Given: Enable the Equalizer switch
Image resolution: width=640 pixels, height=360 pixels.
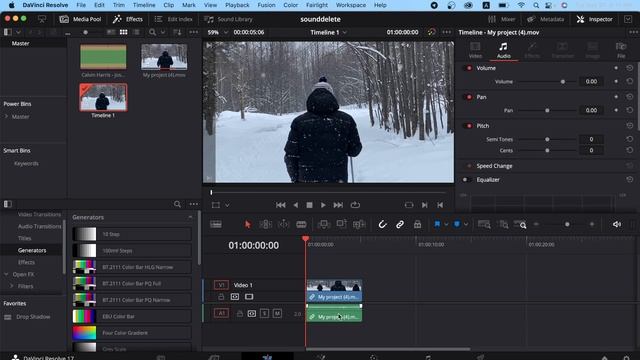Looking at the screenshot, I should pos(466,180).
